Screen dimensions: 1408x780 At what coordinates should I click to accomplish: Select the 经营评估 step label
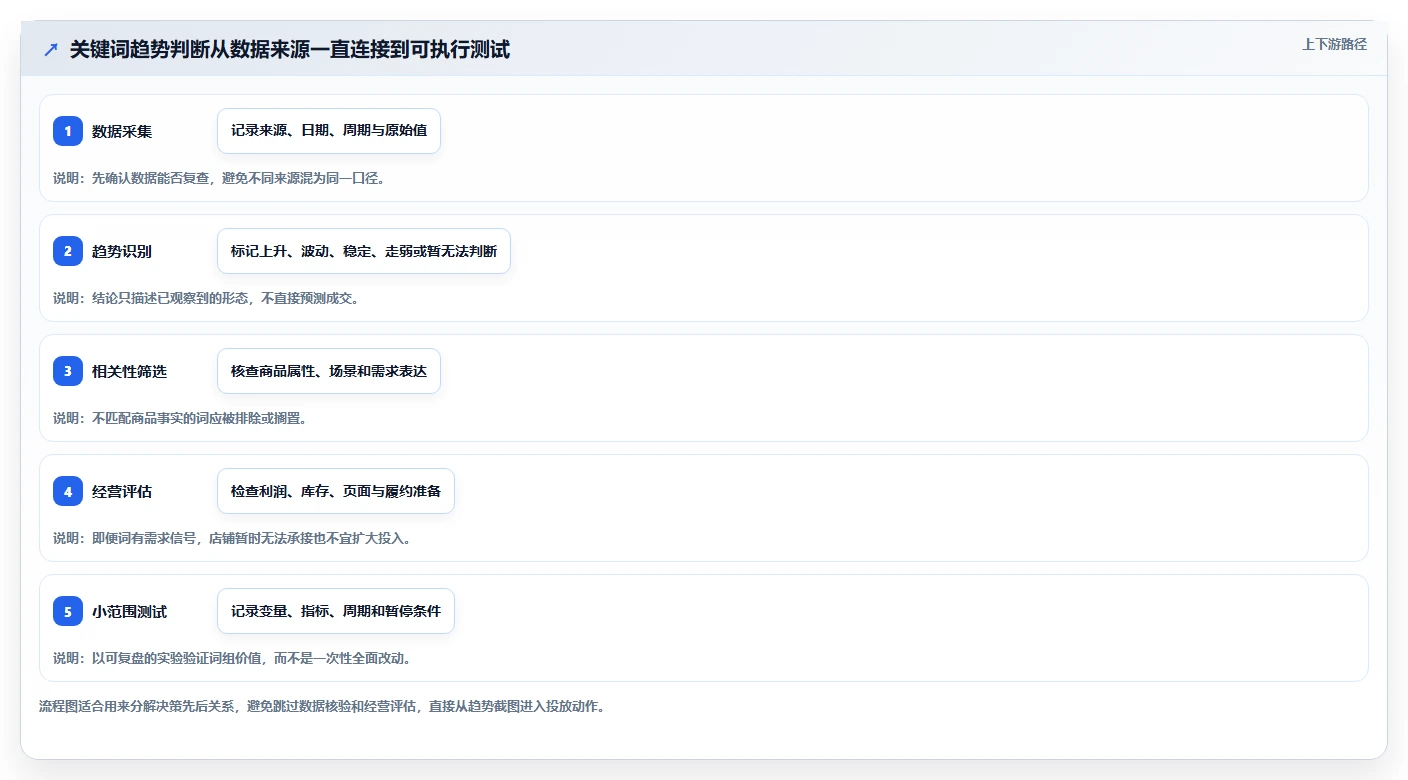[122, 491]
